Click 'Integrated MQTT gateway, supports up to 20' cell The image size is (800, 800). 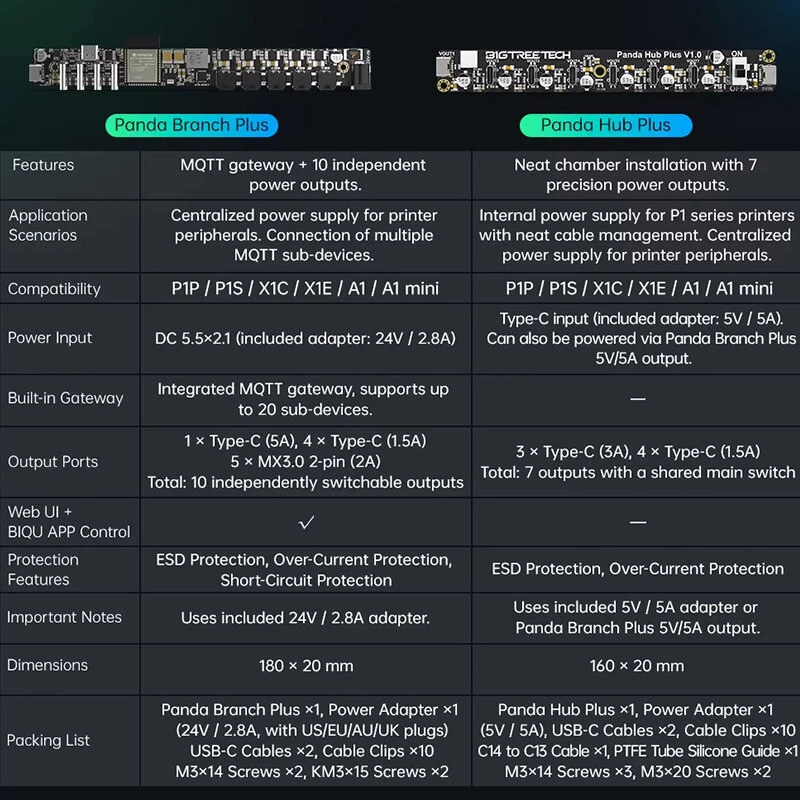click(x=305, y=399)
